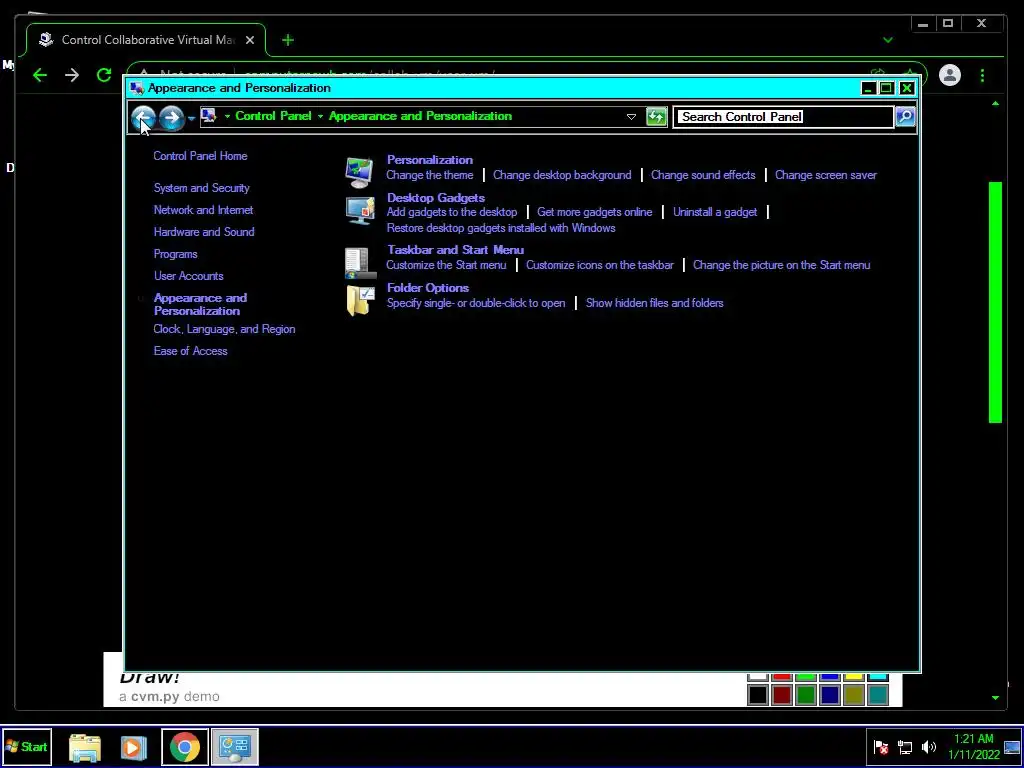Open Windows Media Player from taskbar
1024x768 pixels.
click(x=134, y=748)
